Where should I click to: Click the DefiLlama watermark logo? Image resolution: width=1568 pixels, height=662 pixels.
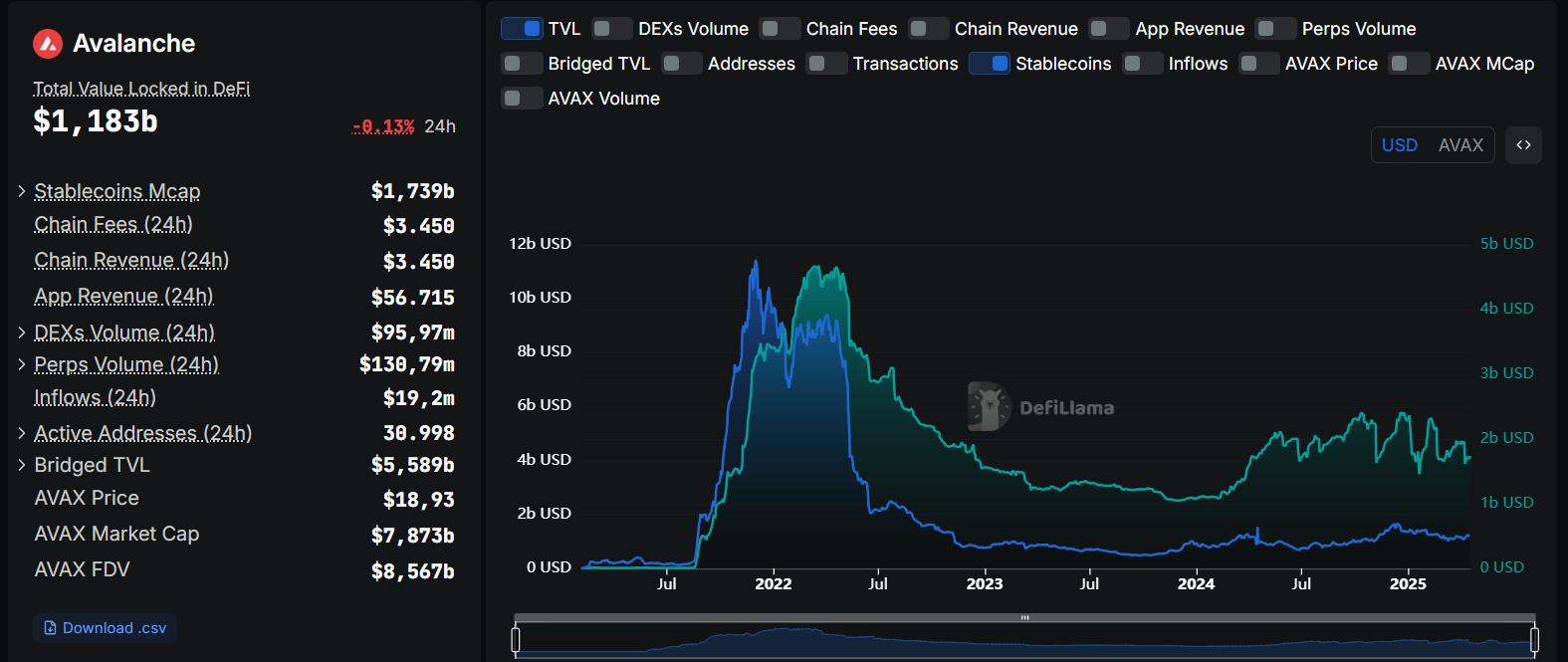coord(989,407)
